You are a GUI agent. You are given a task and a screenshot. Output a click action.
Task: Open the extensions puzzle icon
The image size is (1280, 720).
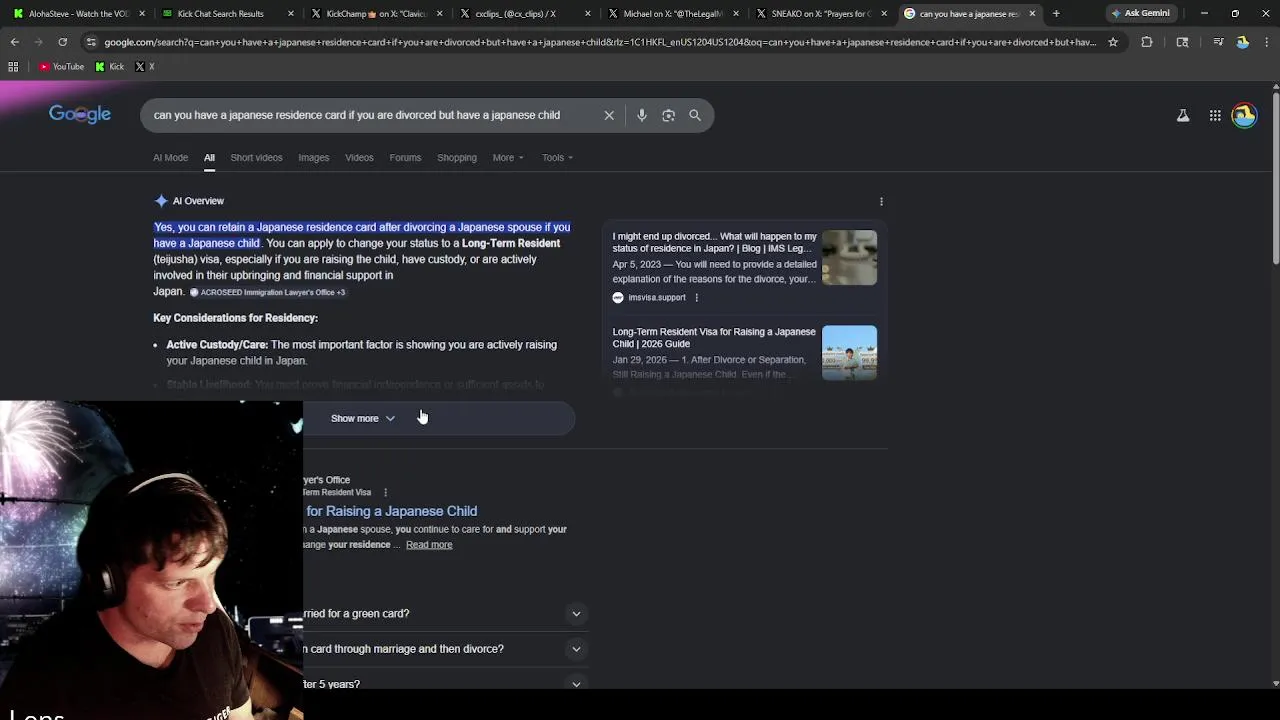click(1147, 42)
